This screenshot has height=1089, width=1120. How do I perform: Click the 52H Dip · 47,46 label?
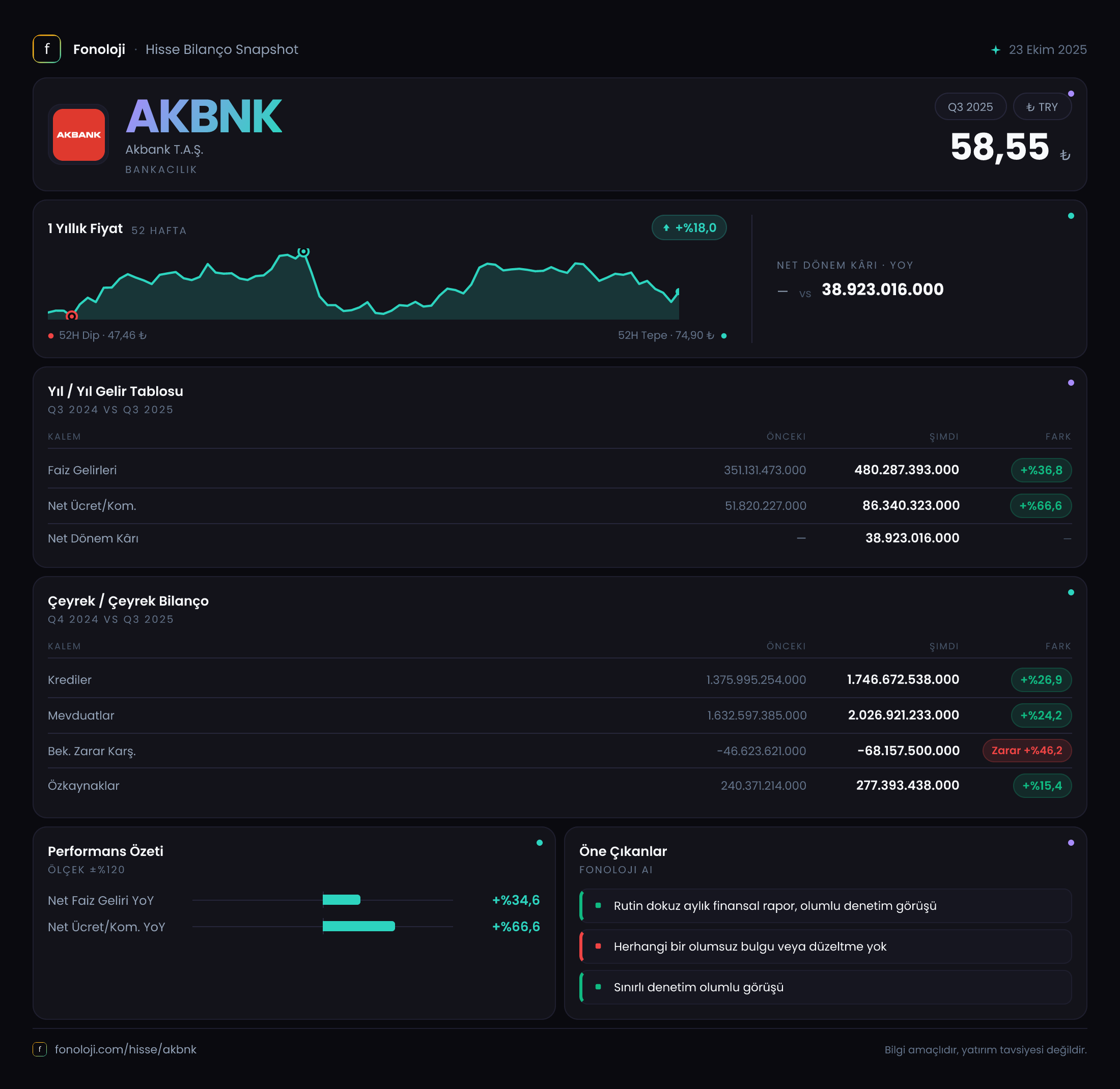pos(103,335)
